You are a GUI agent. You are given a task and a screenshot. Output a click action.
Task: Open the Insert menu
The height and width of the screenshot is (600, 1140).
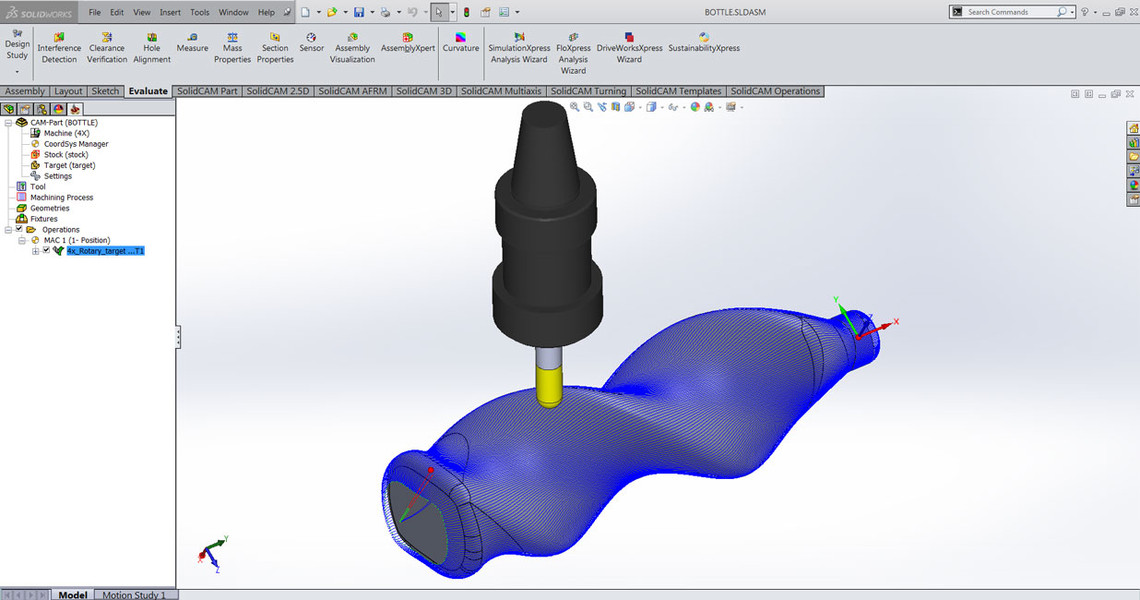pyautogui.click(x=170, y=12)
